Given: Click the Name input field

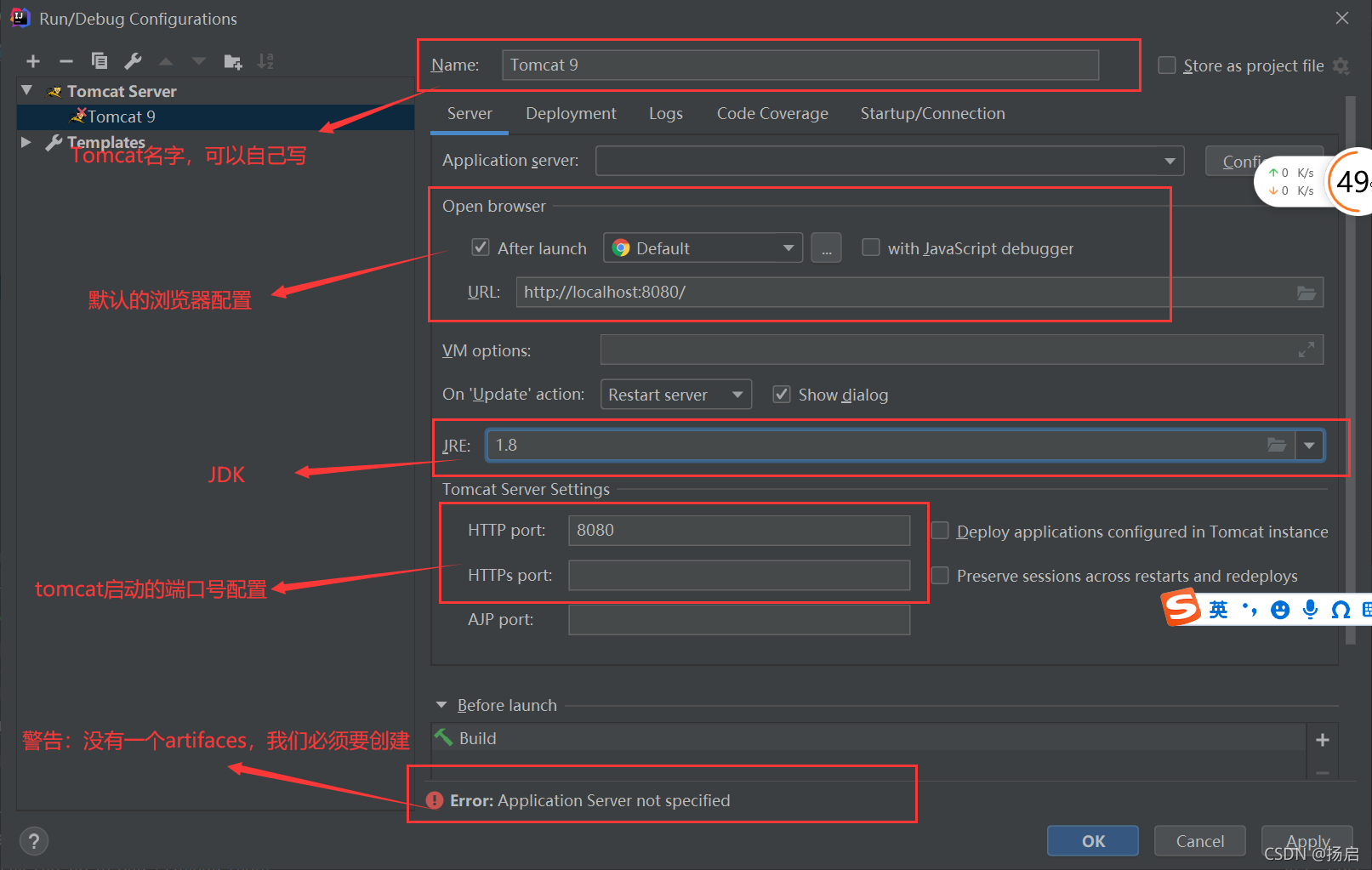Looking at the screenshot, I should (800, 65).
